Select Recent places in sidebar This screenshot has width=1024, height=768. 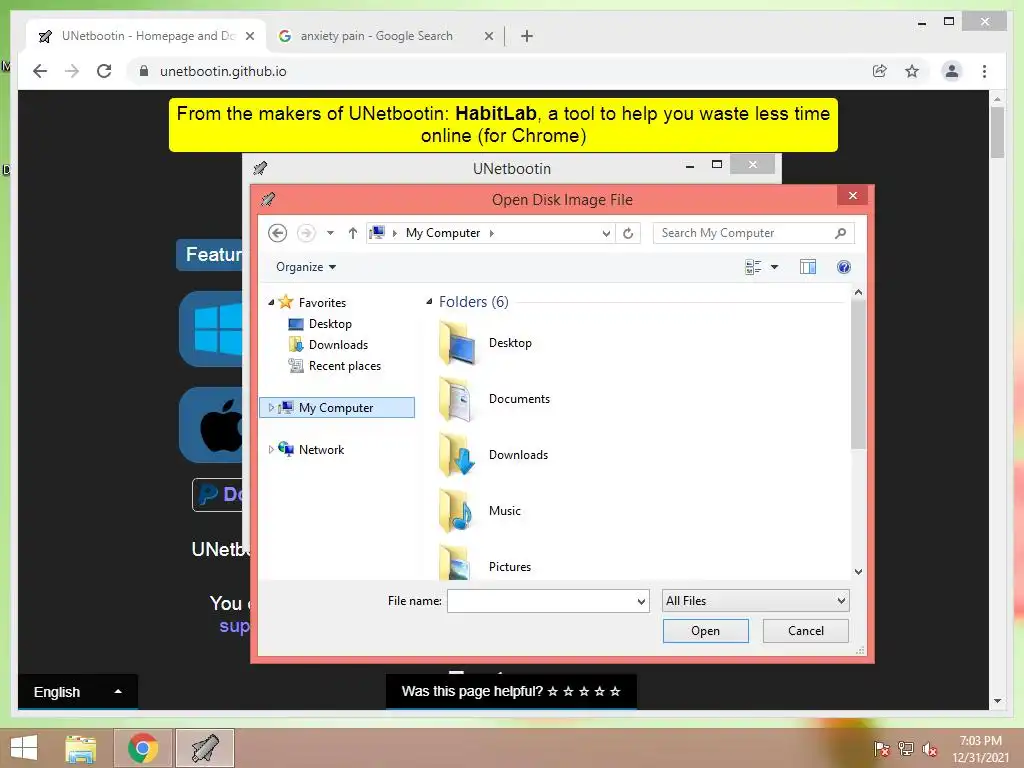[344, 366]
